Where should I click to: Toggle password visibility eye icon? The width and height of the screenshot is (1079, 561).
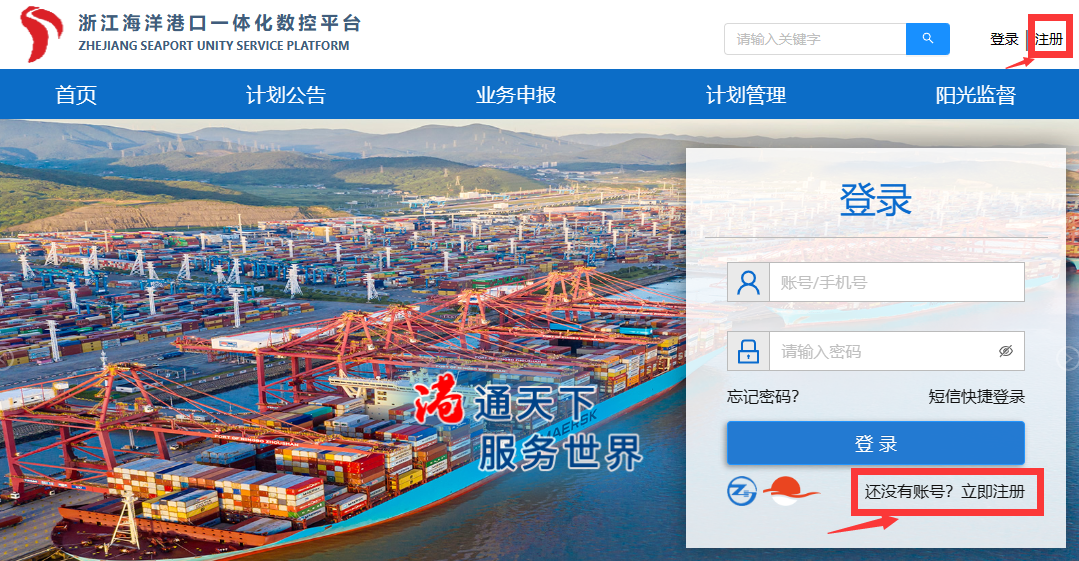(x=1005, y=351)
